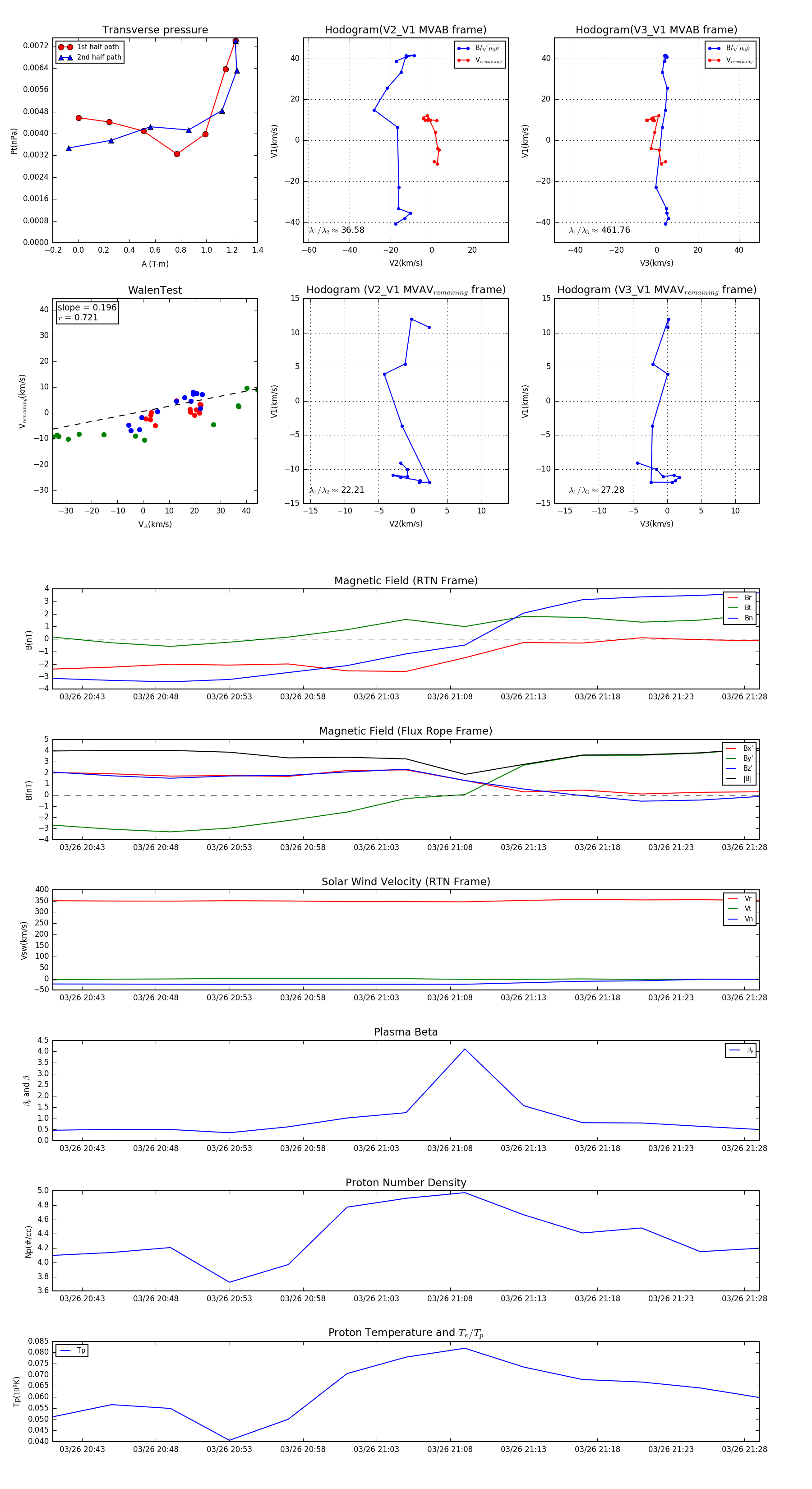Screen dimensions: 812x1489
Task: Click the 'Plasma Beta' plot title
Action: [406, 1032]
